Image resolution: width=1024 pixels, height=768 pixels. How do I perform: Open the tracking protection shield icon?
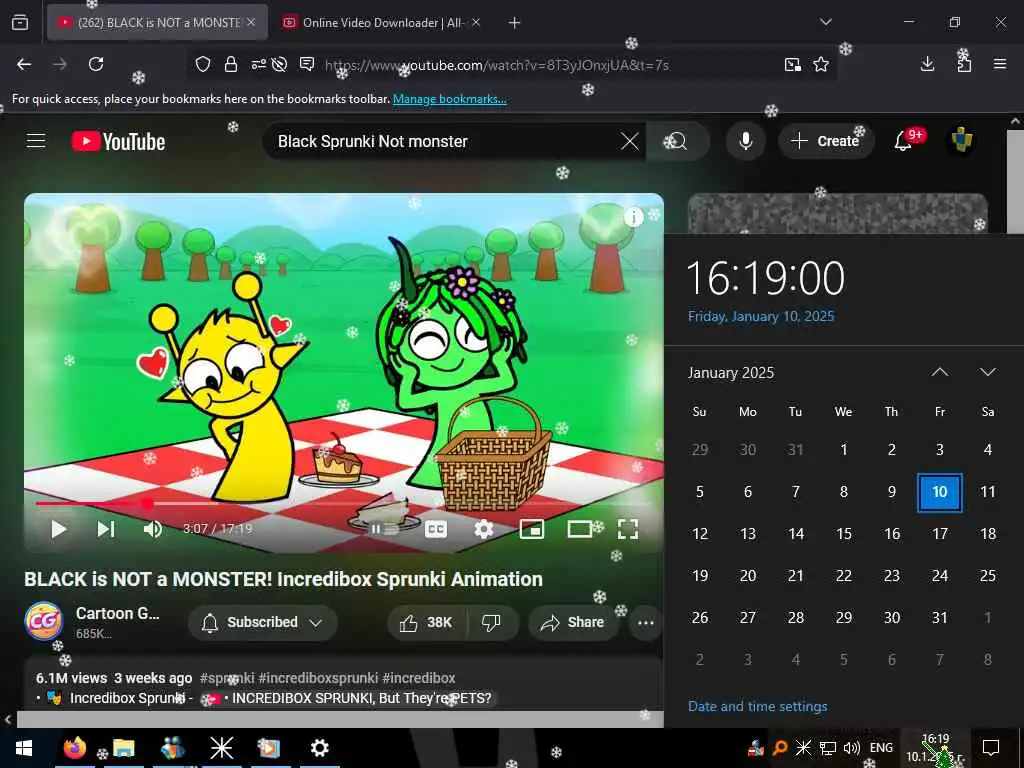click(203, 64)
